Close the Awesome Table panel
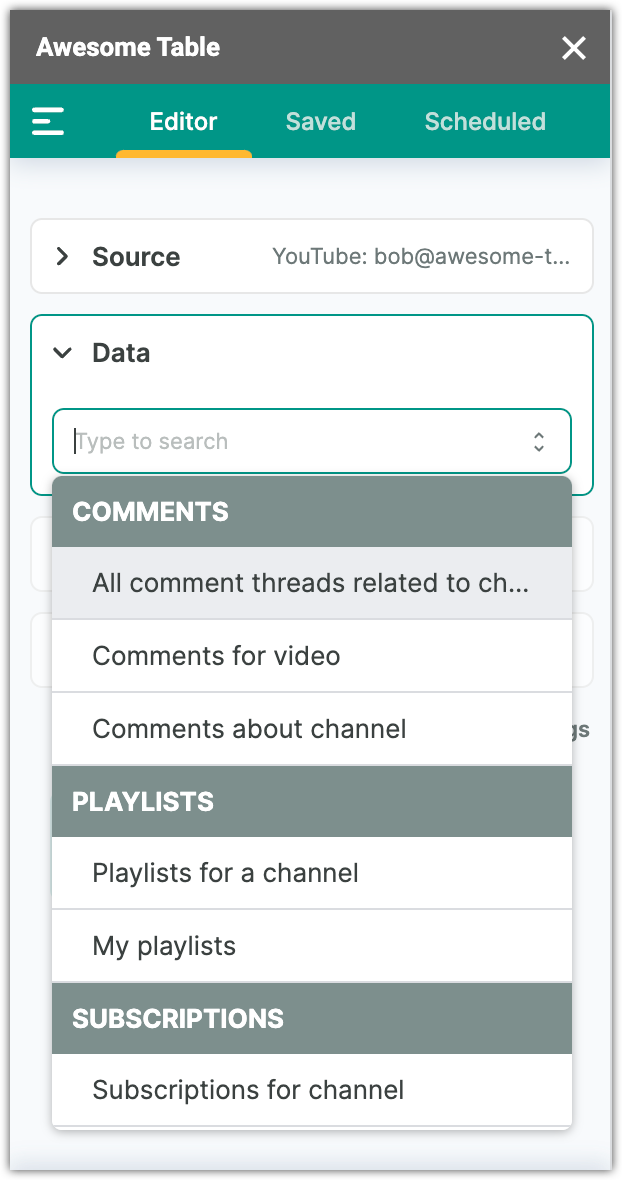 coord(574,48)
